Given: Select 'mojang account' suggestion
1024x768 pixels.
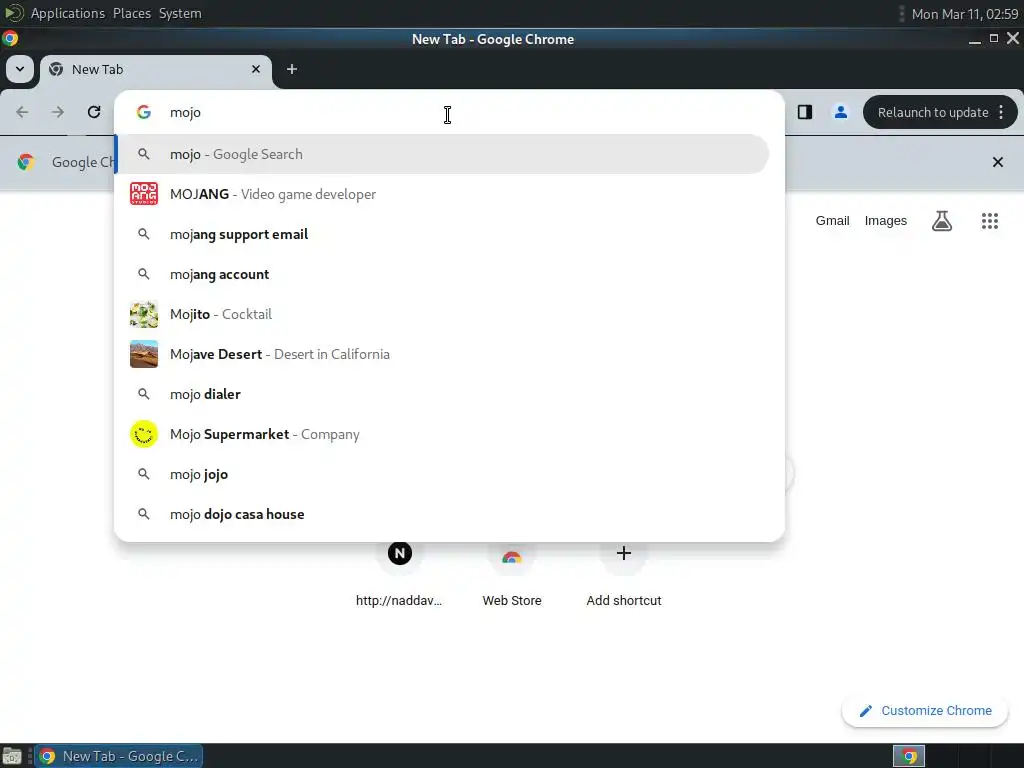Looking at the screenshot, I should tap(442, 274).
